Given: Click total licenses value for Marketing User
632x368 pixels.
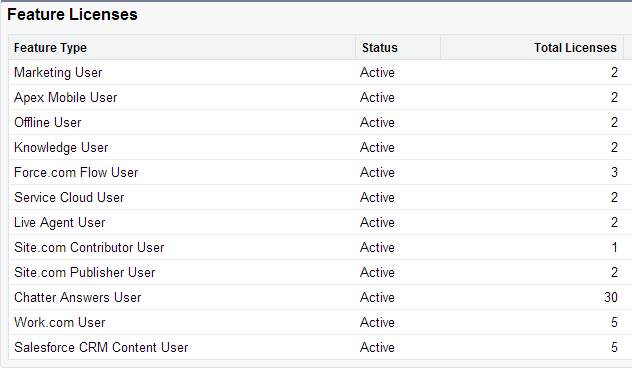Looking at the screenshot, I should click(x=614, y=73).
